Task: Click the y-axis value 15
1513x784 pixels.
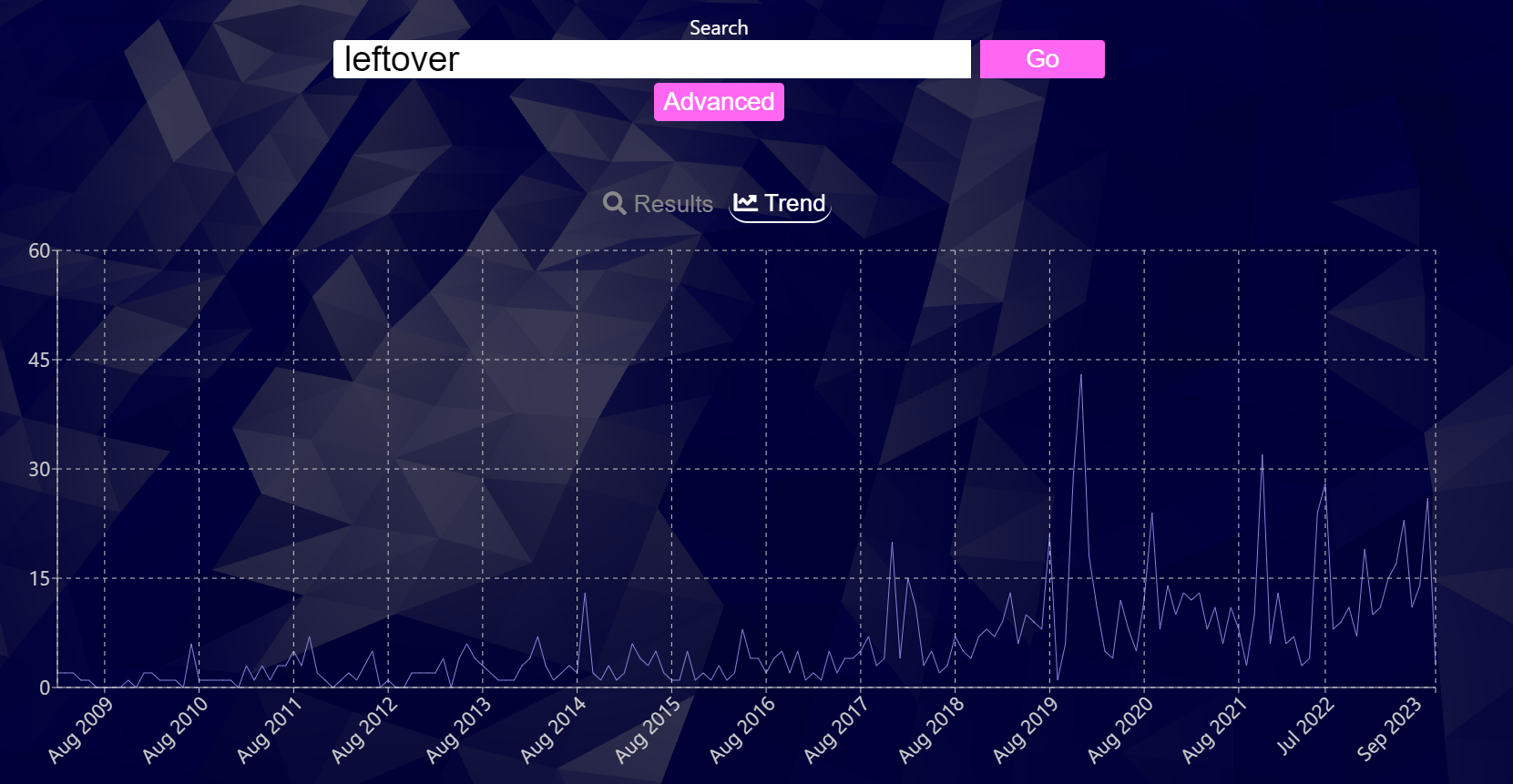Action: (x=39, y=578)
